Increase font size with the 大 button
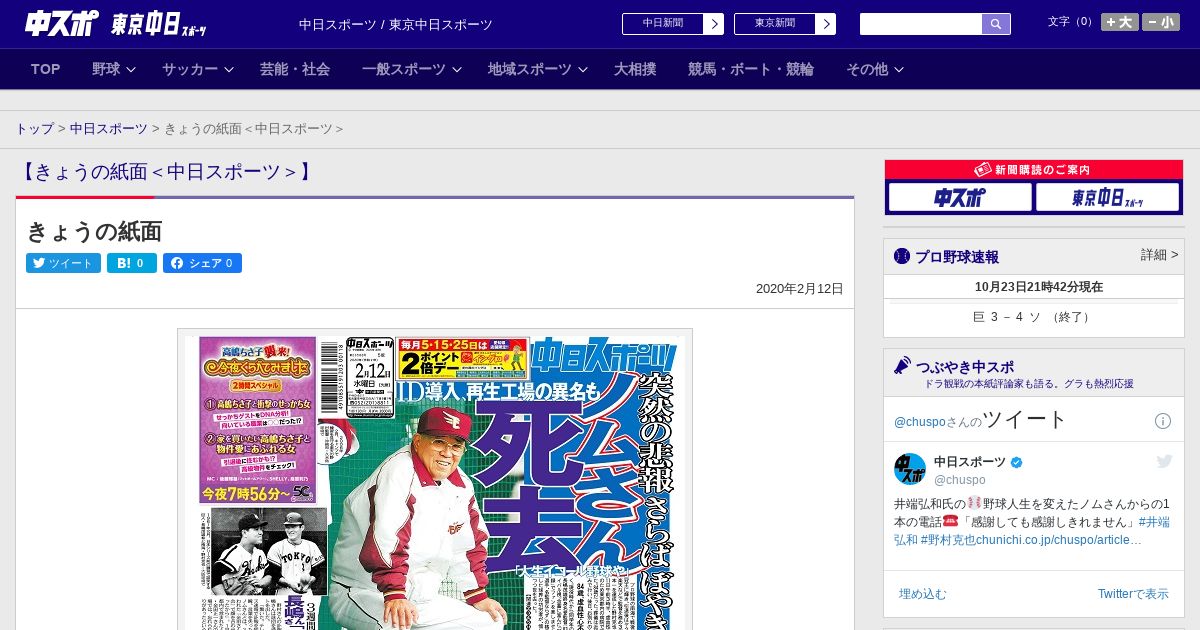The width and height of the screenshot is (1200, 630). [1120, 22]
